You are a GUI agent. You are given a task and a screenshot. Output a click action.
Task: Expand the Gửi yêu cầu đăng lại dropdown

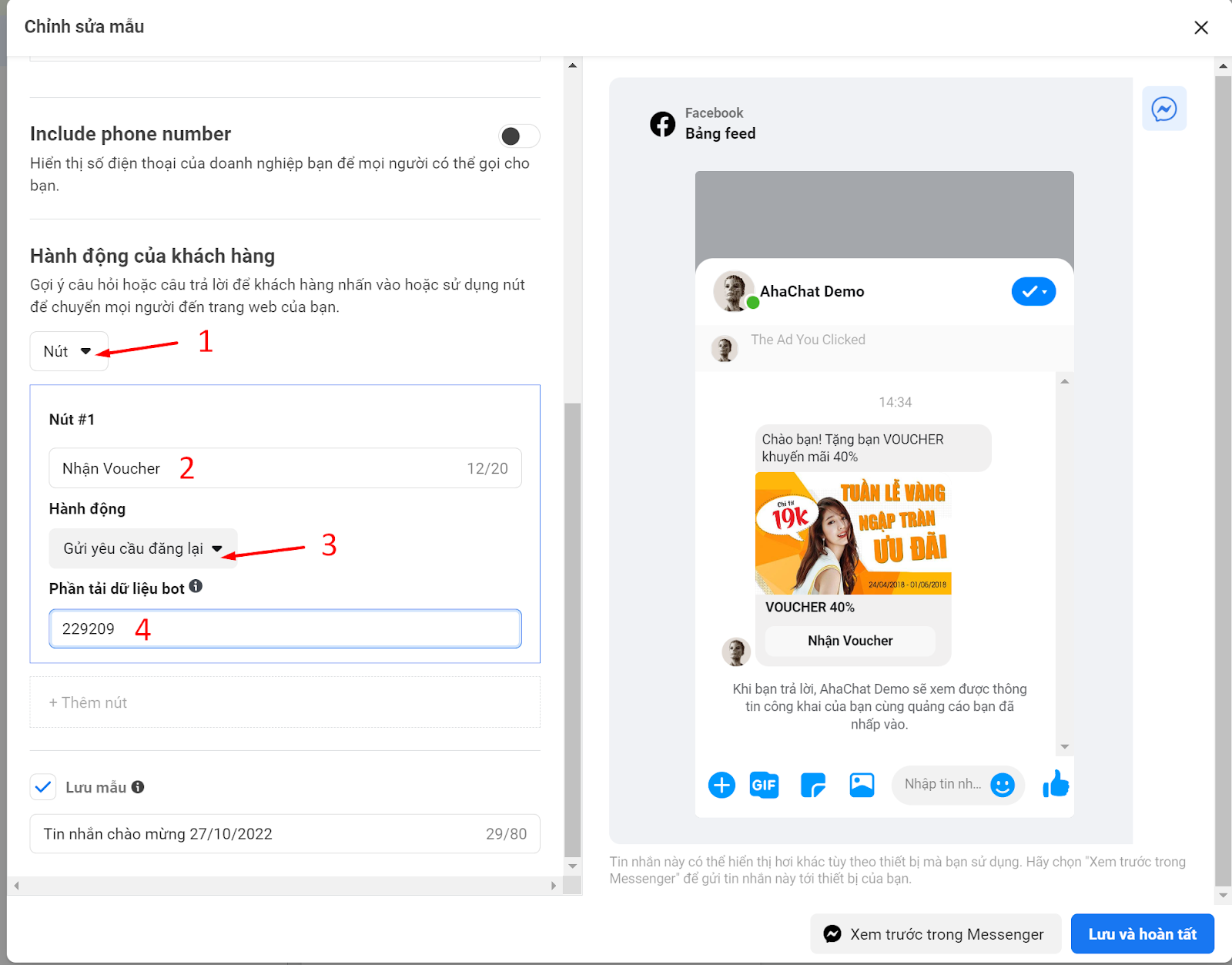click(143, 548)
